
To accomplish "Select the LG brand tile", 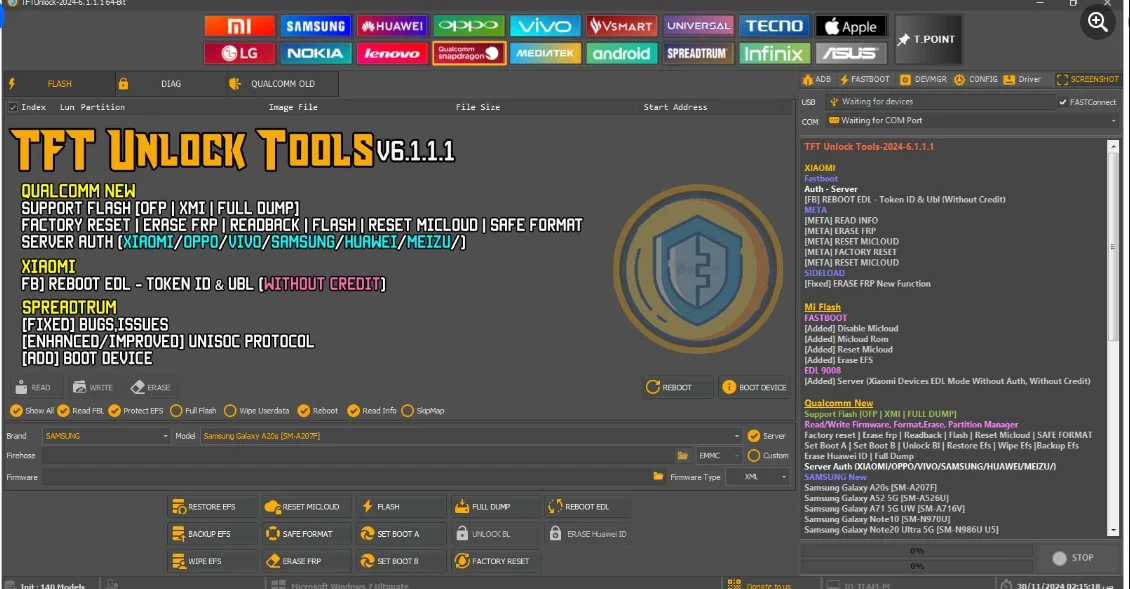I will coord(239,53).
